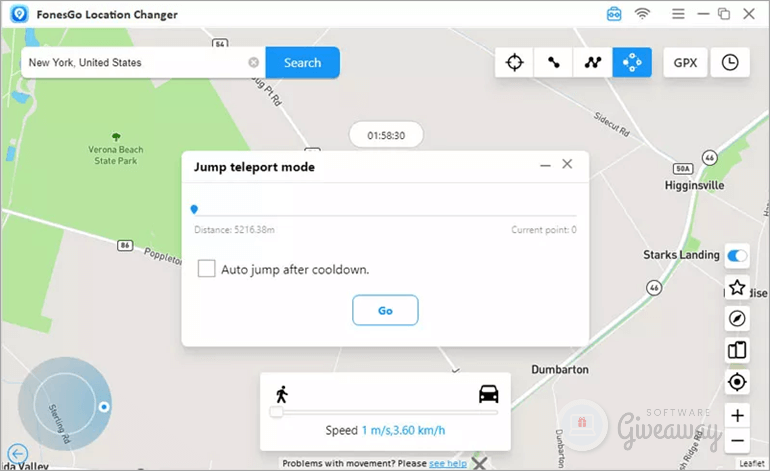
Task: Clear the search field text
Action: click(x=253, y=62)
